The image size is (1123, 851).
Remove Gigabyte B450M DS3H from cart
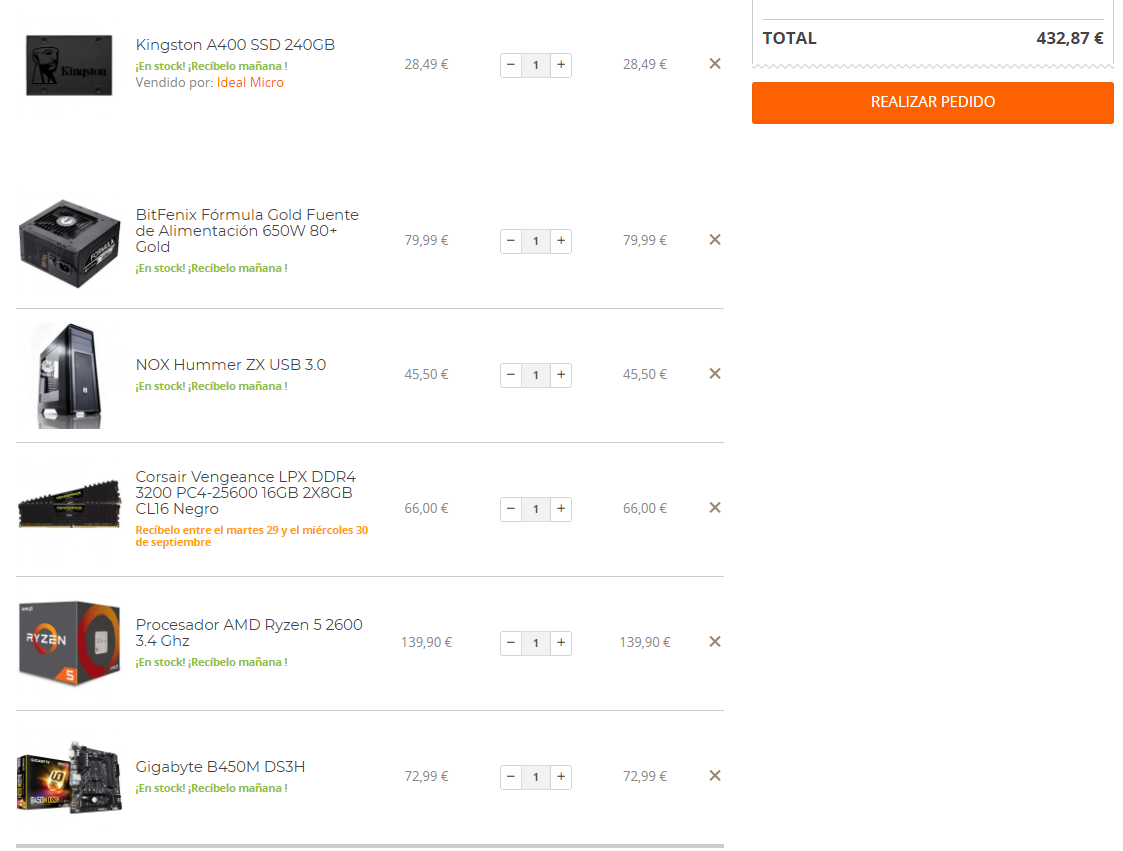coord(715,776)
